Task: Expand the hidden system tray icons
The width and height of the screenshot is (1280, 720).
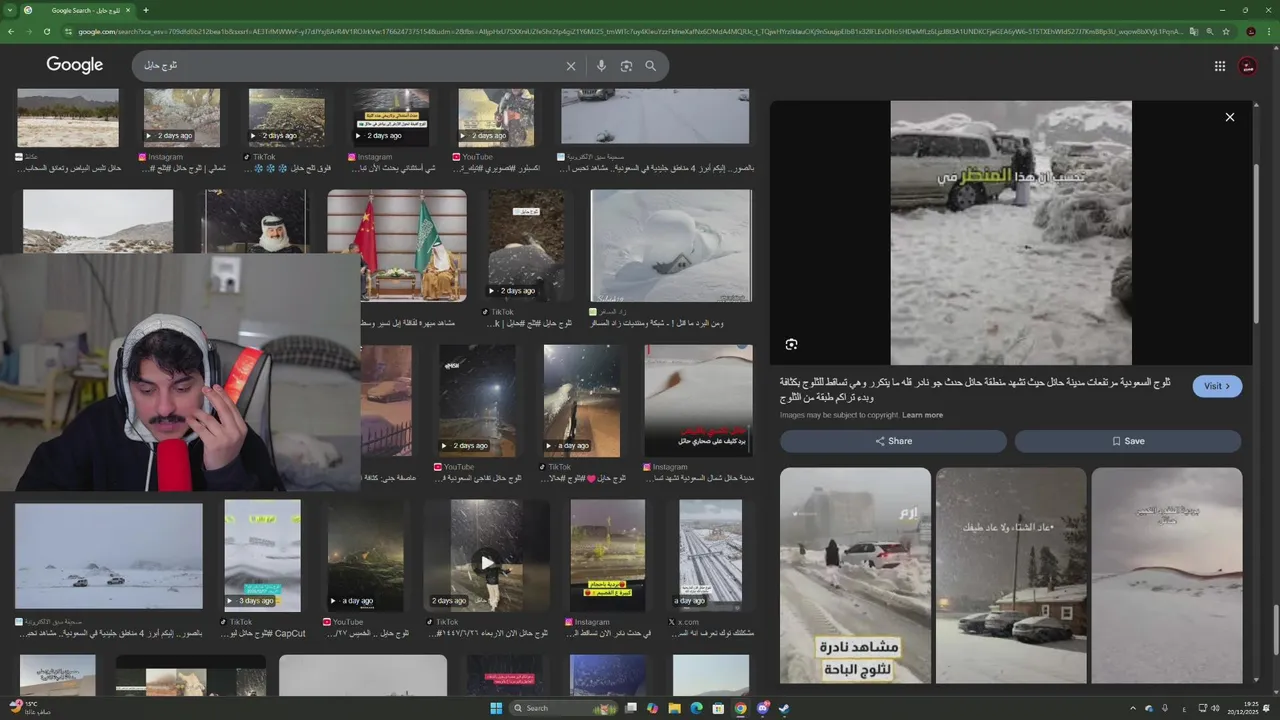Action: pos(1133,708)
